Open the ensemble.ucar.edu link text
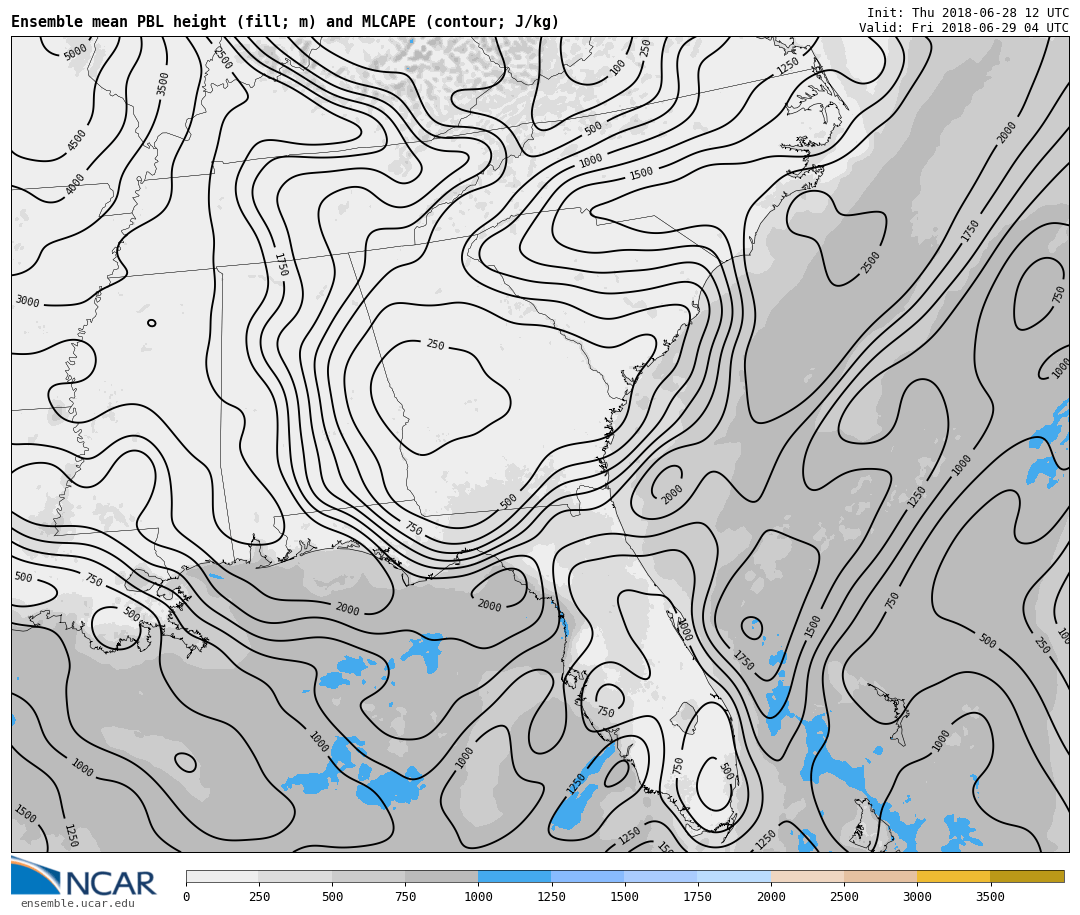The width and height of the screenshot is (1080, 915). coord(78,903)
